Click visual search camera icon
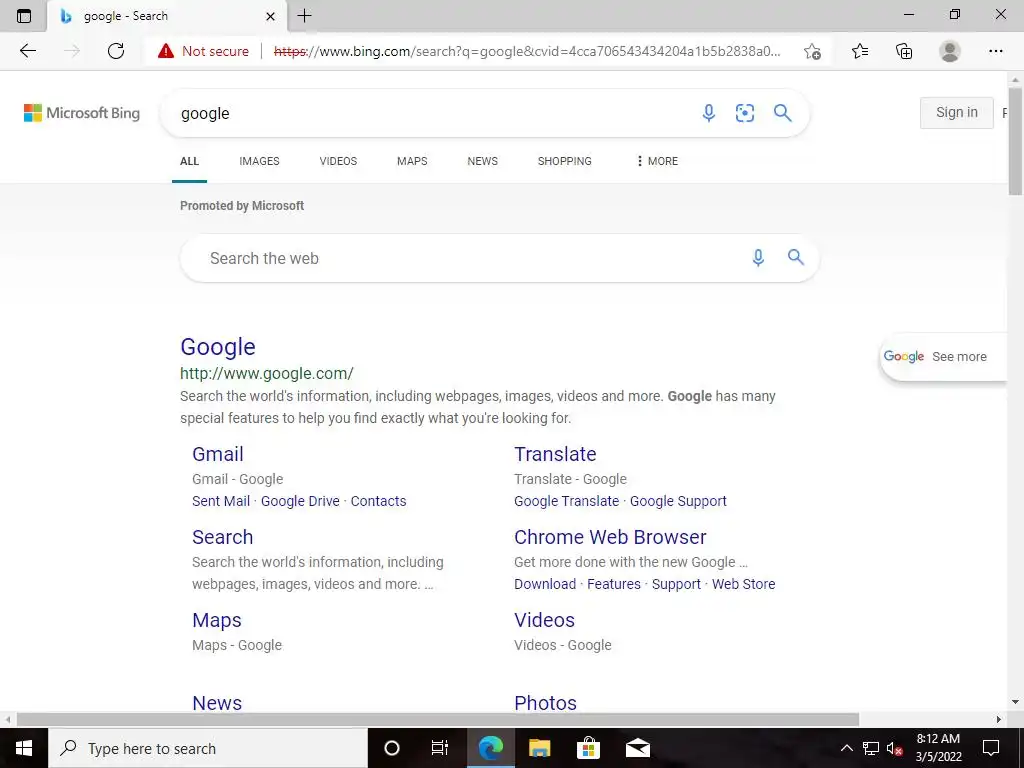The height and width of the screenshot is (768, 1024). (744, 113)
